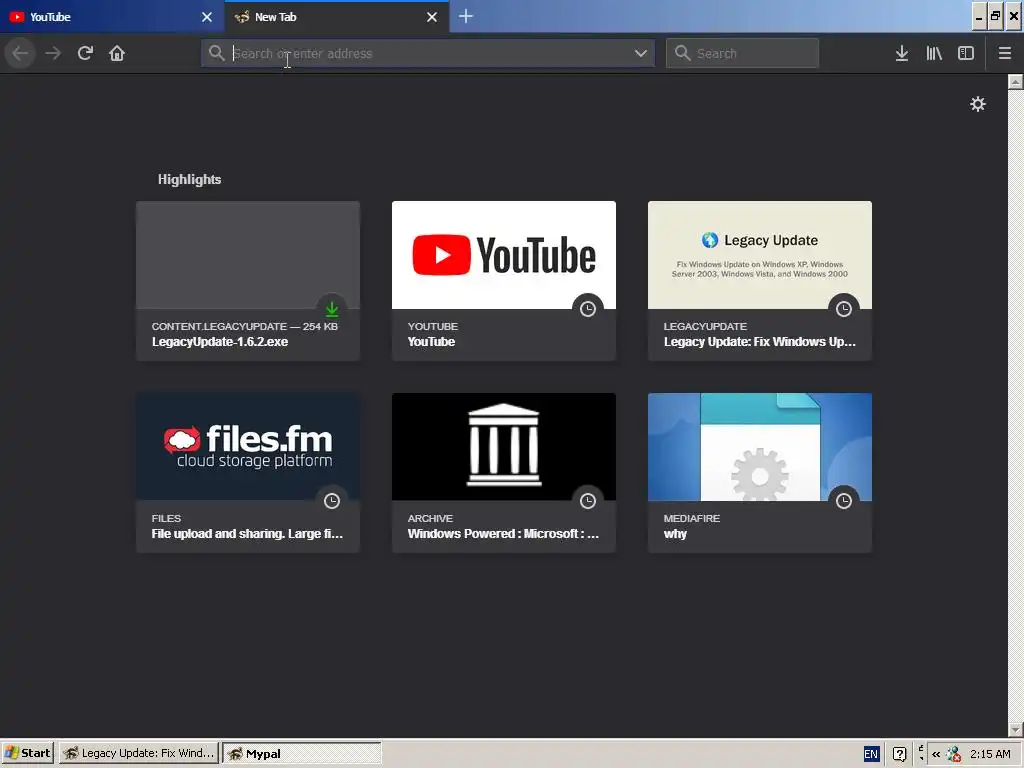Open the Mediafire 'why' title
Image resolution: width=1024 pixels, height=768 pixels.
(675, 534)
